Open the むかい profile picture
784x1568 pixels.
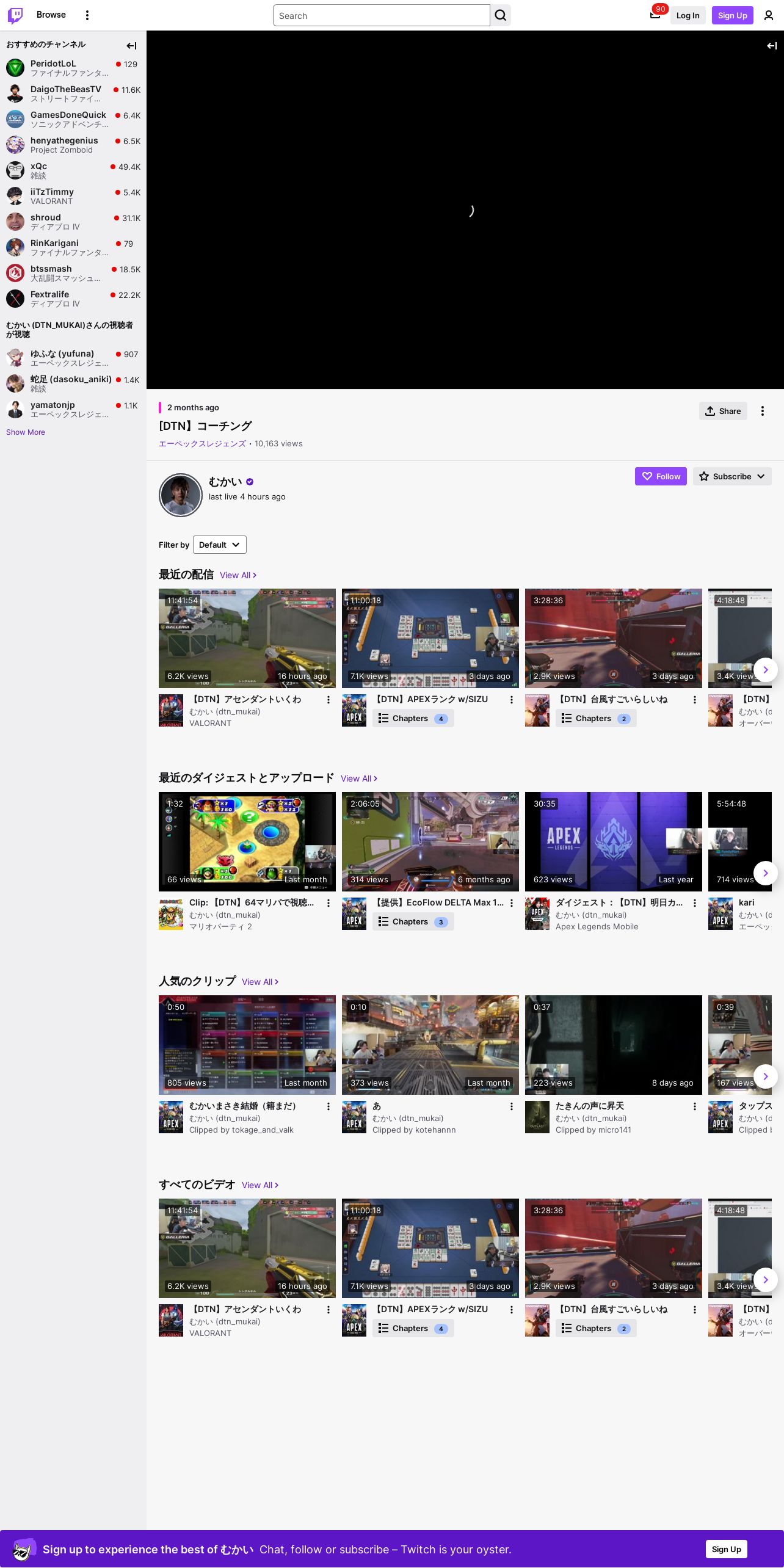(x=181, y=495)
